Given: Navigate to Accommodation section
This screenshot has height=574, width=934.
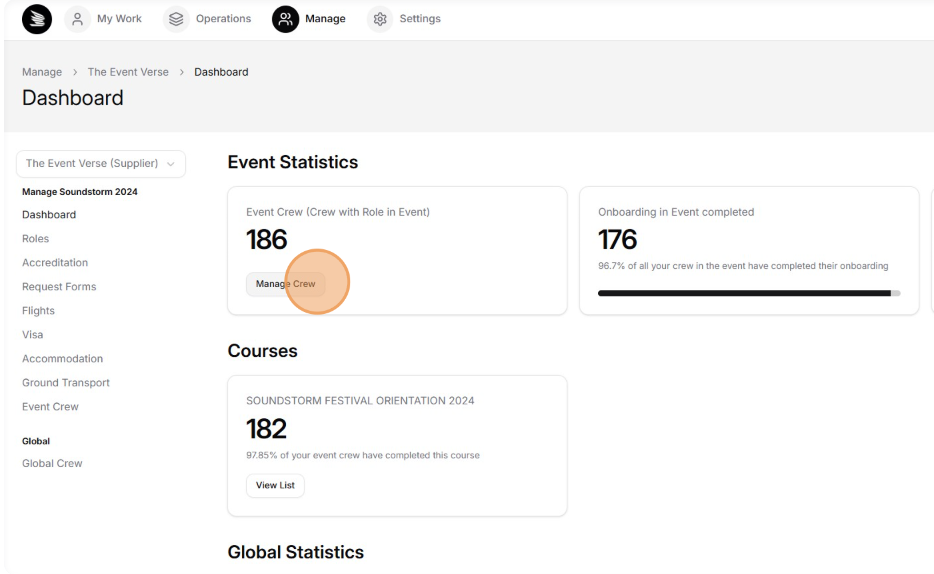Looking at the screenshot, I should point(62,359).
